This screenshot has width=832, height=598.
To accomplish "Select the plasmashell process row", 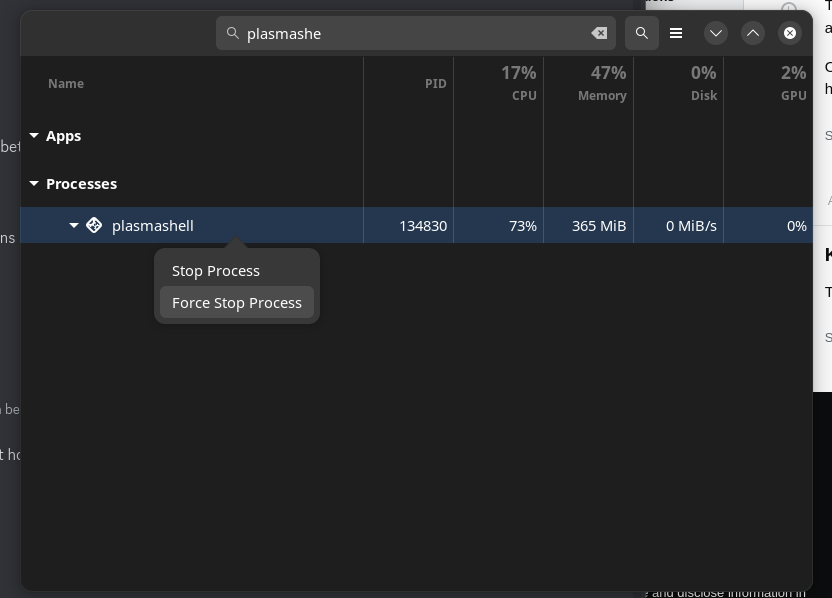I will pyautogui.click(x=417, y=226).
